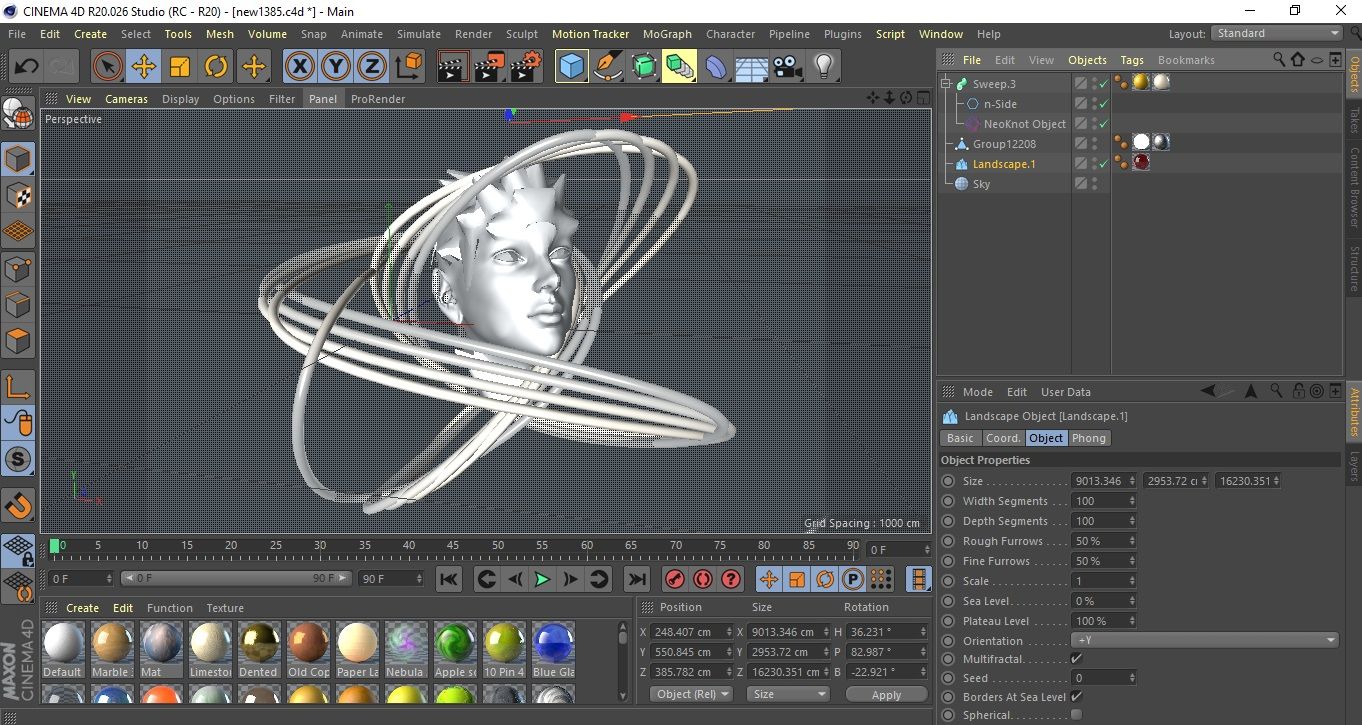Click the Seed value field

(1104, 678)
